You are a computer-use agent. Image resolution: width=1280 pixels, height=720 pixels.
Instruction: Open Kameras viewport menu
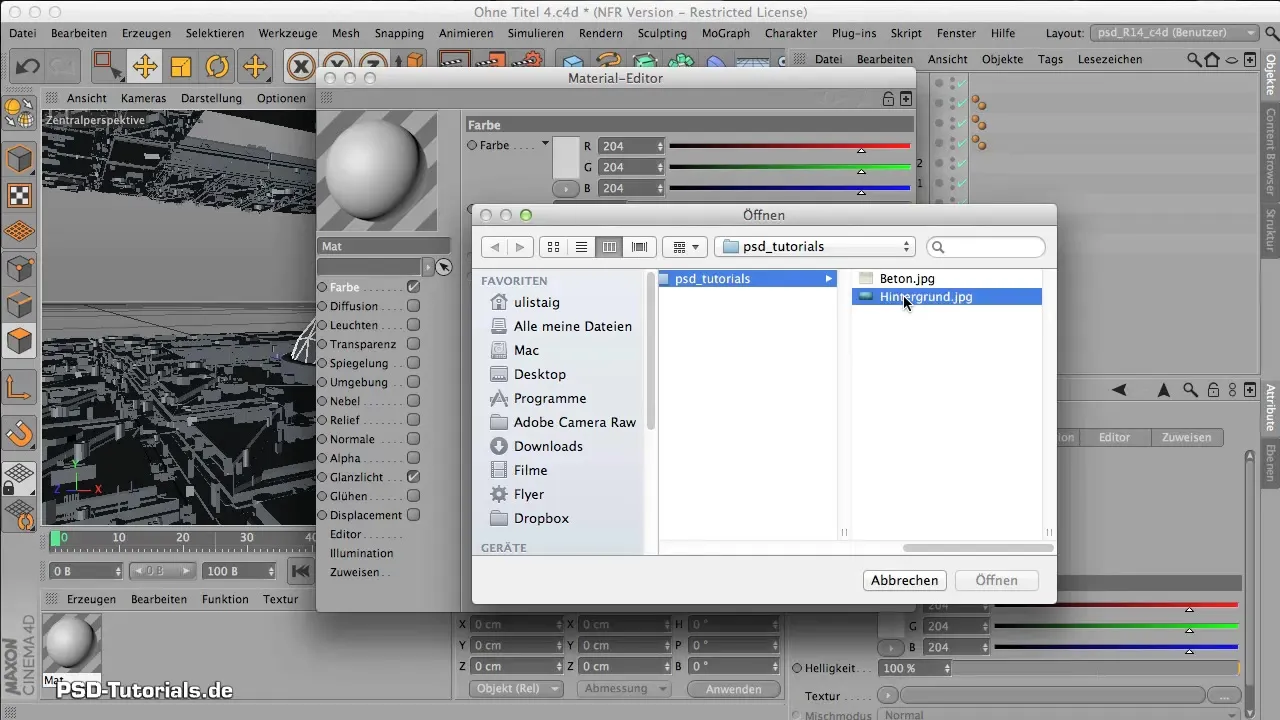pyautogui.click(x=143, y=98)
